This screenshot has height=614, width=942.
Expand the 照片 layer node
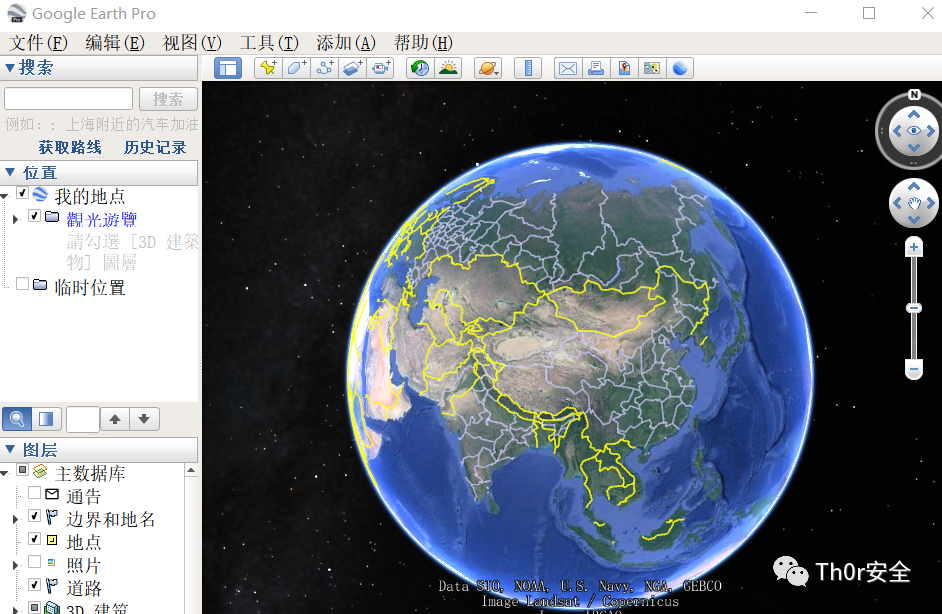(x=16, y=565)
